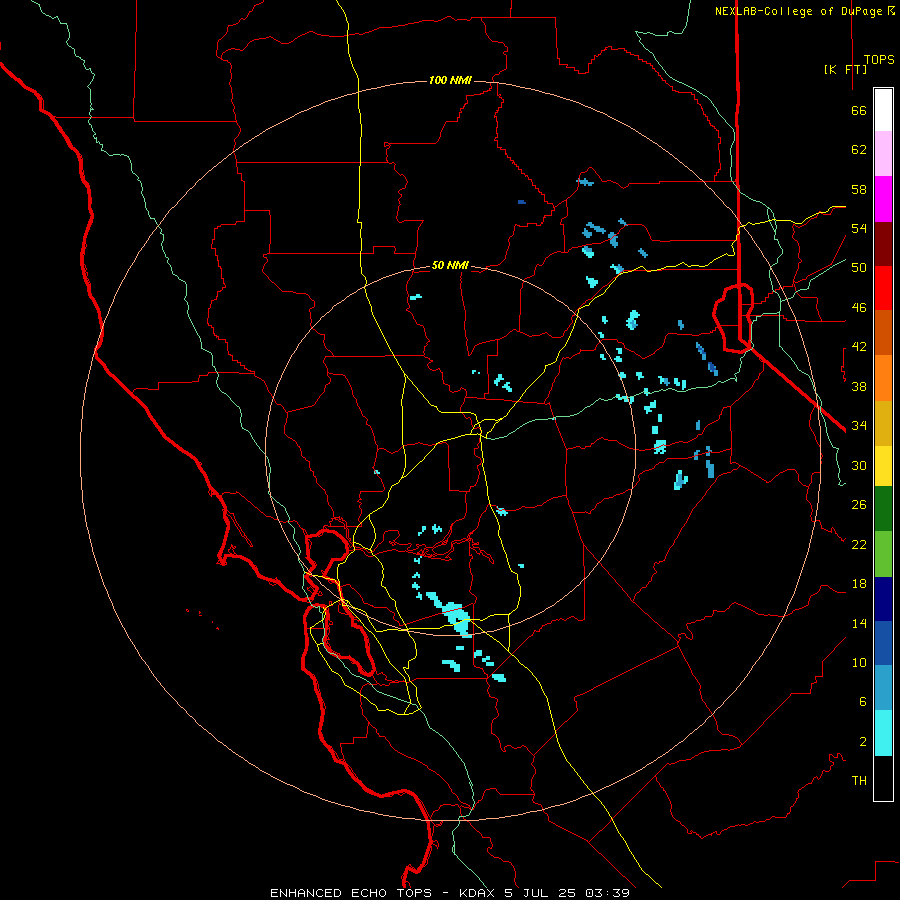
Task: Click the 34 value on the legend
Action: [x=859, y=426]
